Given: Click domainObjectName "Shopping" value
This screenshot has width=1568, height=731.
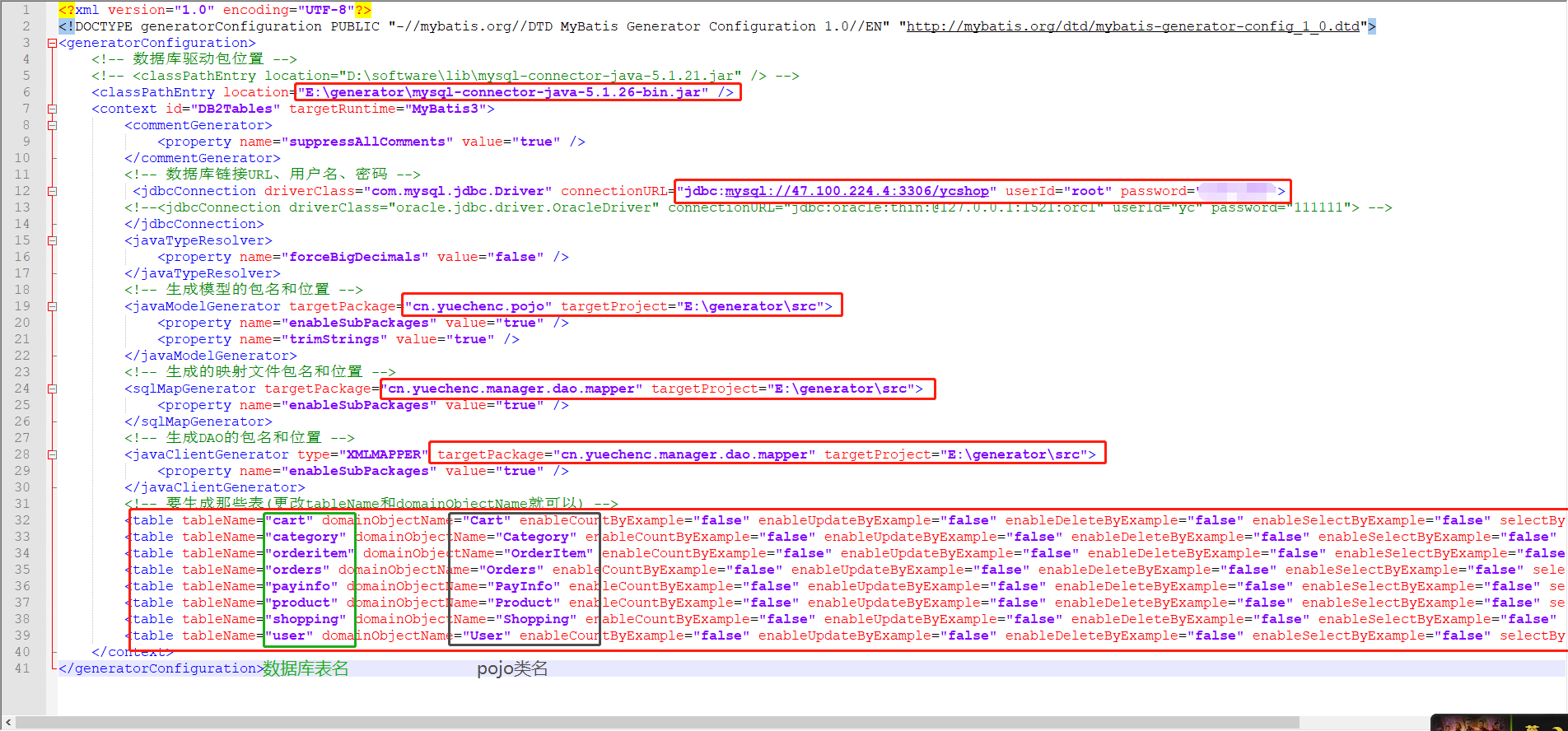Looking at the screenshot, I should 536,619.
